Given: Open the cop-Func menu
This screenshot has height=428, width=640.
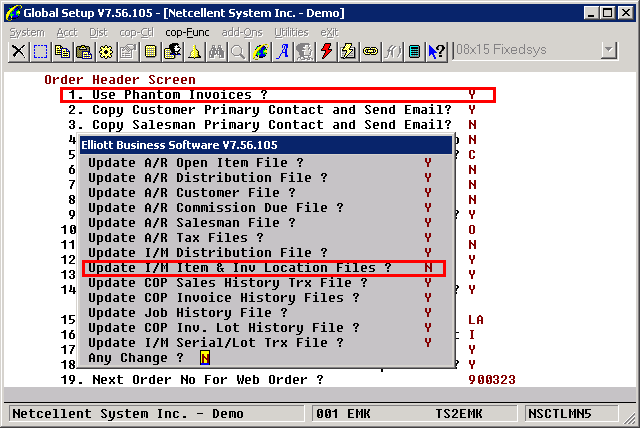Looking at the screenshot, I should (187, 32).
